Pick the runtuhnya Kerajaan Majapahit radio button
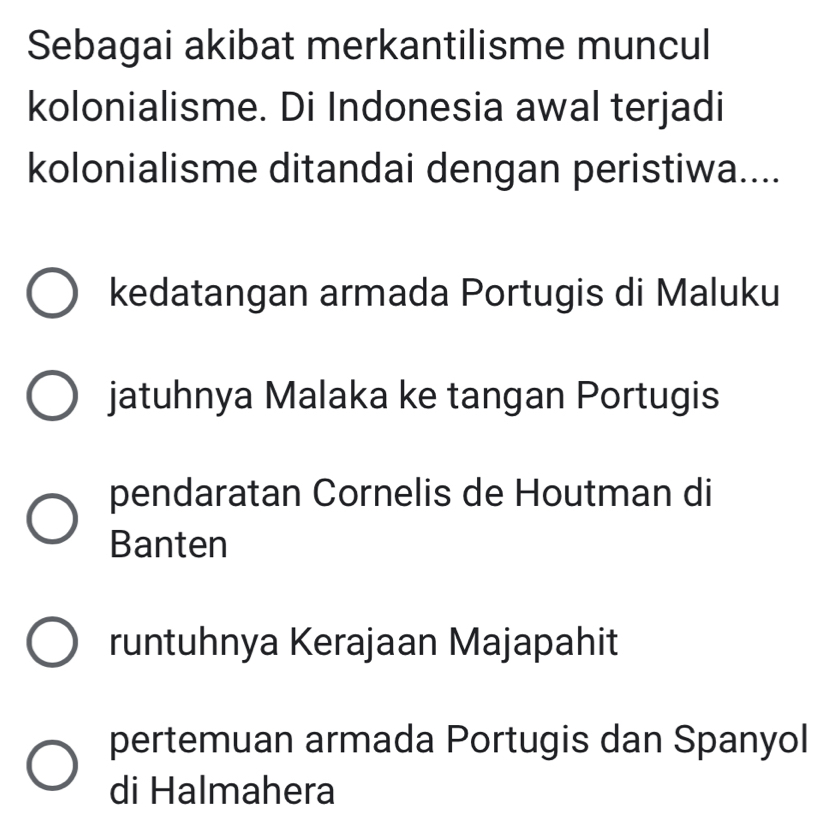Screen dimensions: 830x826 point(52,643)
